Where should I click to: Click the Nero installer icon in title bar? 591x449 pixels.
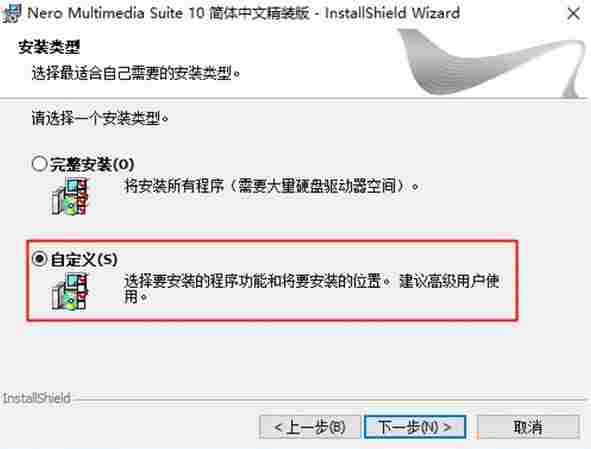pos(11,14)
